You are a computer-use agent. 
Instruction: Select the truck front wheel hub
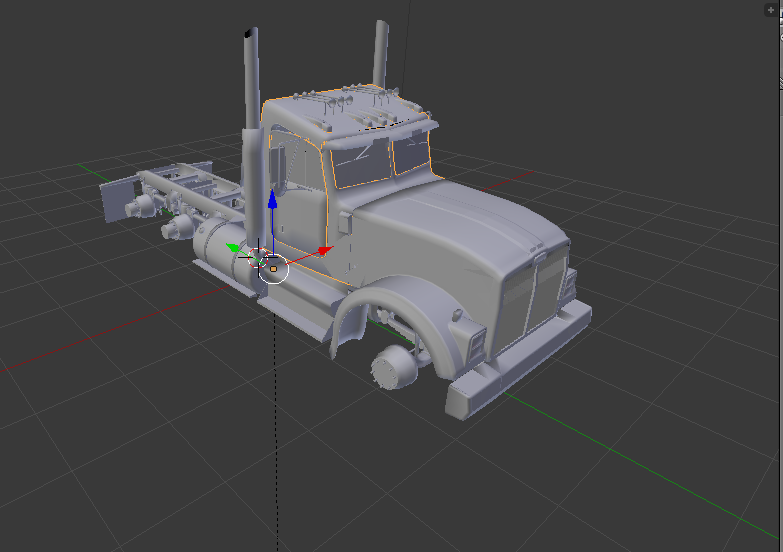tap(393, 368)
